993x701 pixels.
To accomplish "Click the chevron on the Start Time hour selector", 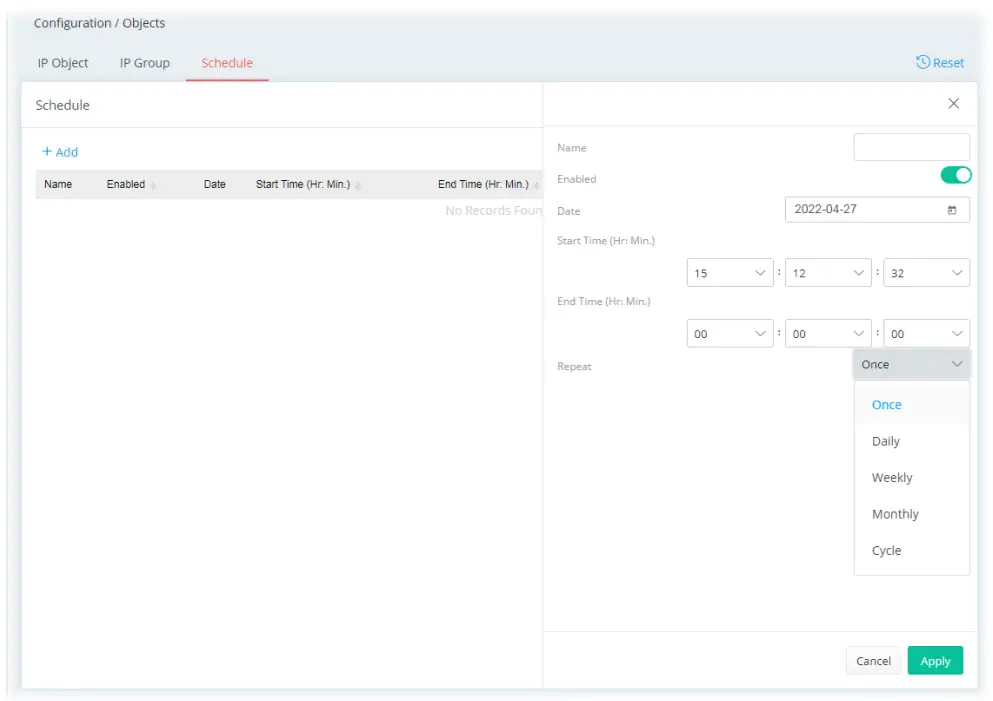I will (761, 272).
